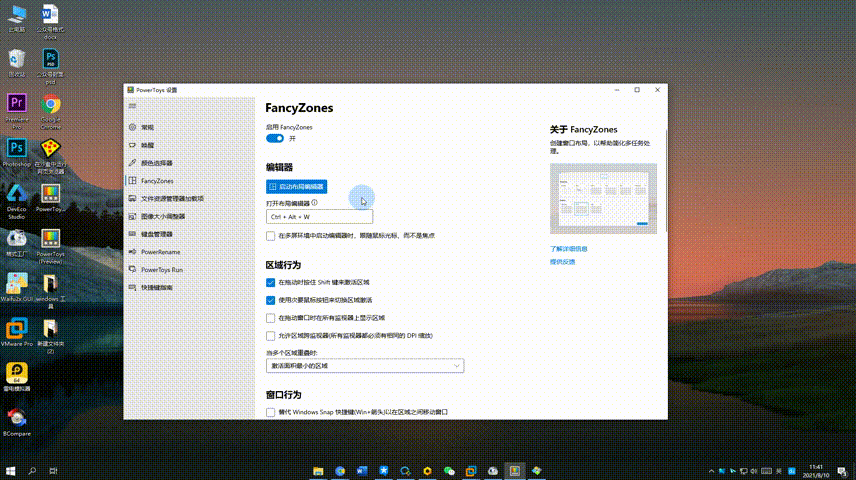
Task: Click the FancyZones preview image
Action: click(603, 198)
